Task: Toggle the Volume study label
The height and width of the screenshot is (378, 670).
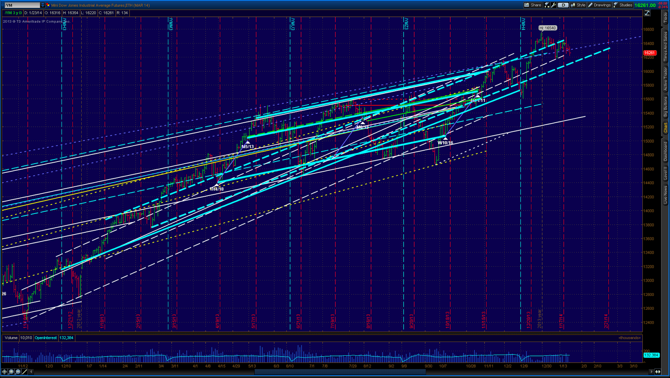Action: pyautogui.click(x=11, y=338)
